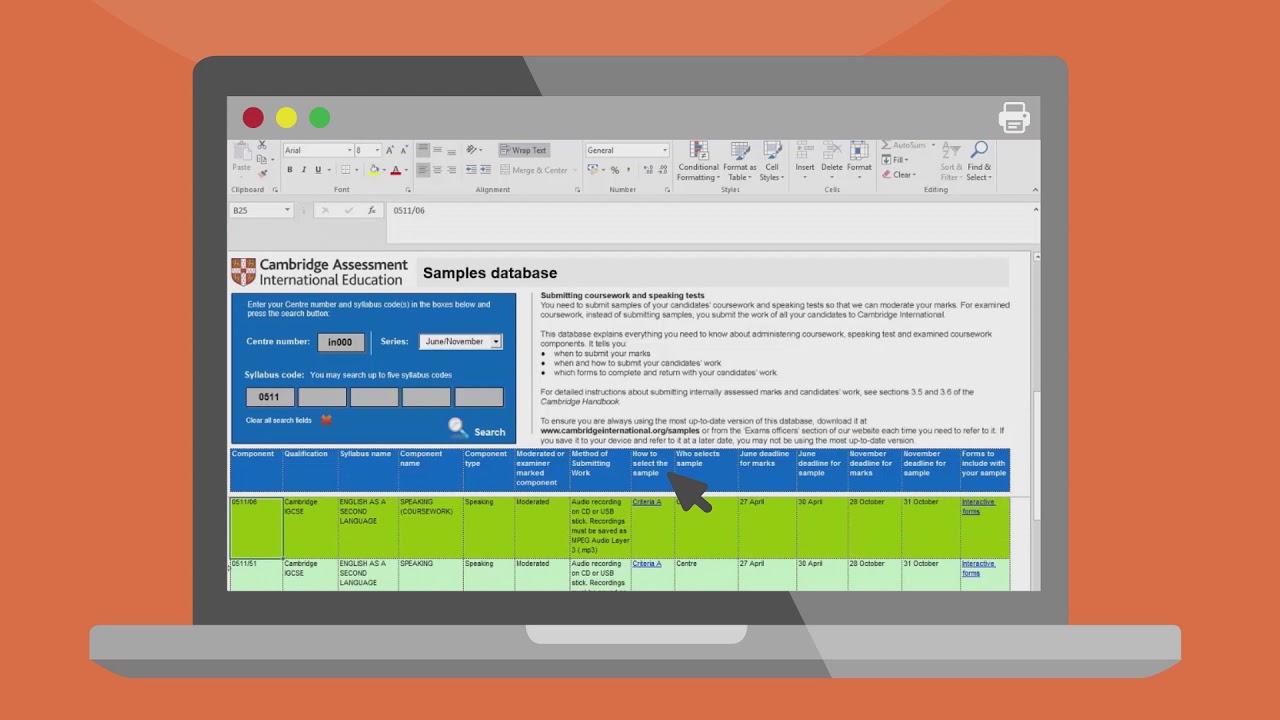Viewport: 1280px width, 720px height.
Task: Click the Decrease Indent icon
Action: tap(470, 170)
